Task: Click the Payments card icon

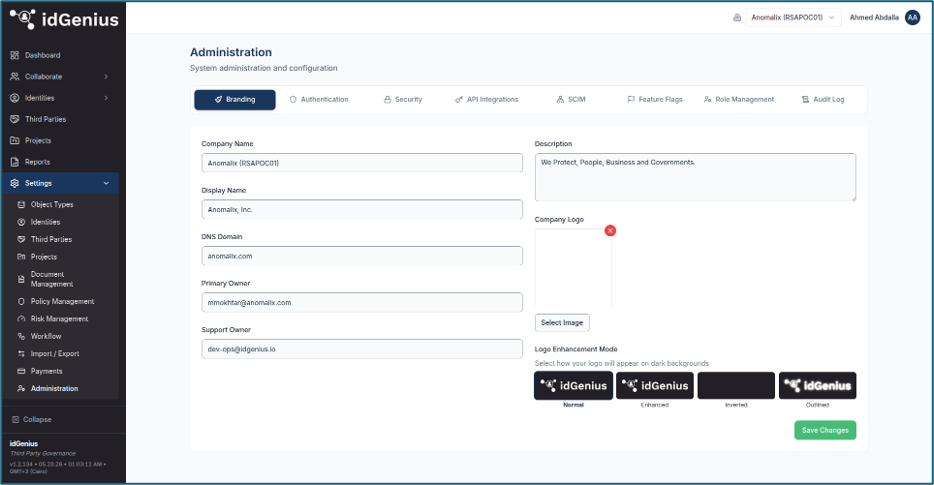Action: pos(21,371)
